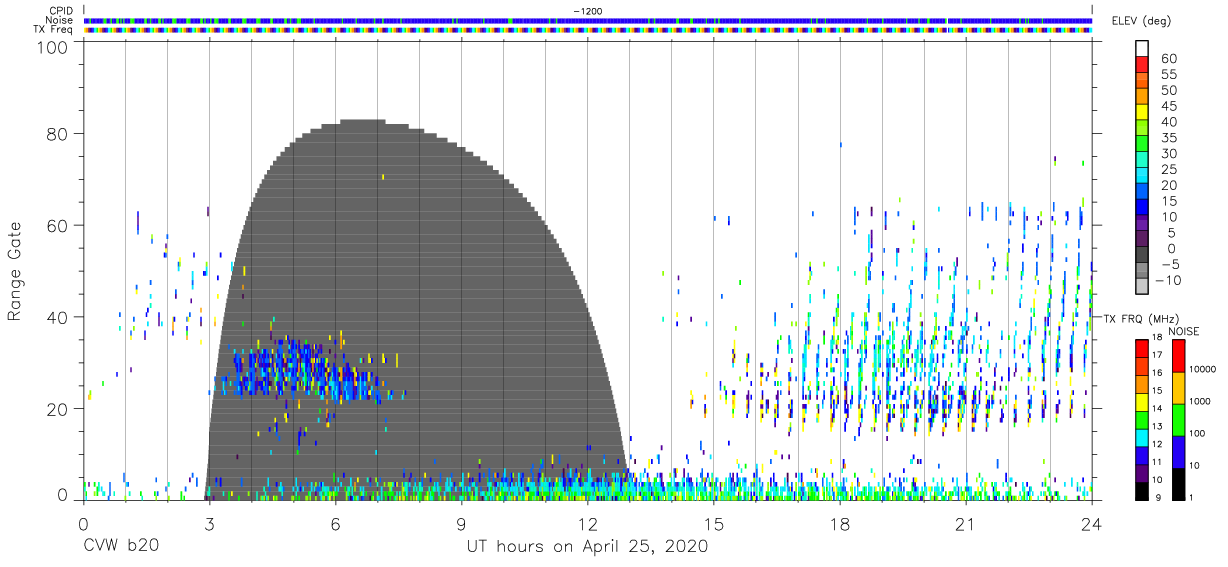Click the 11 tick on TX FRQ legend

point(1159,462)
